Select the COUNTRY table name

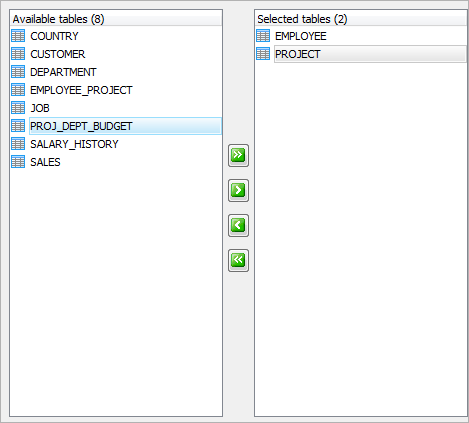click(x=54, y=36)
